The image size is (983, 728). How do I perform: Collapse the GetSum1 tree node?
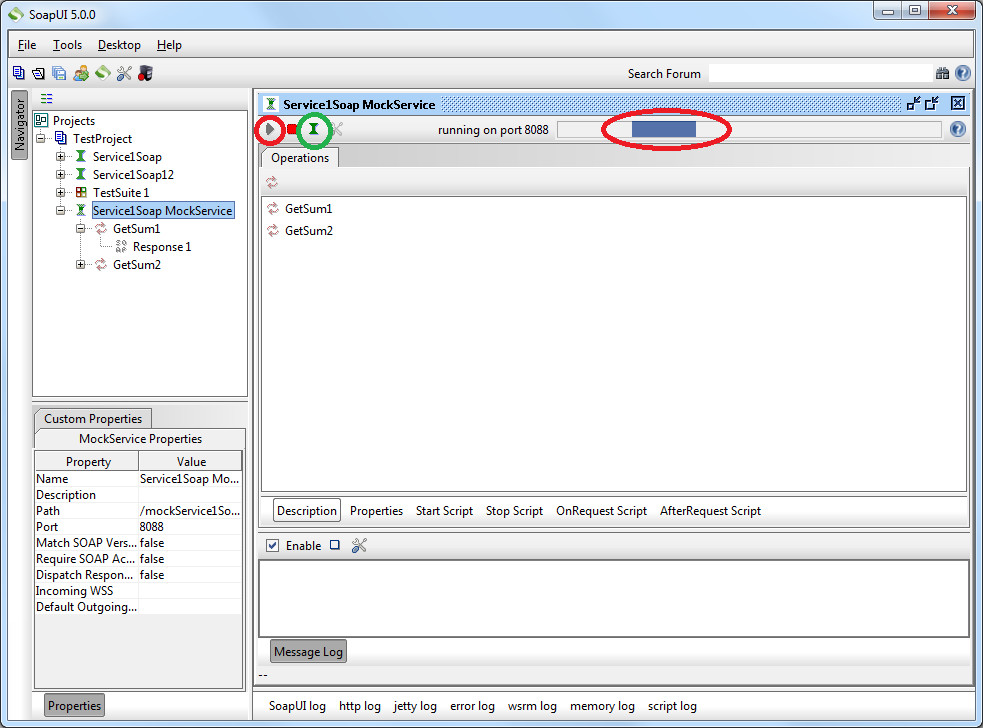pos(80,229)
